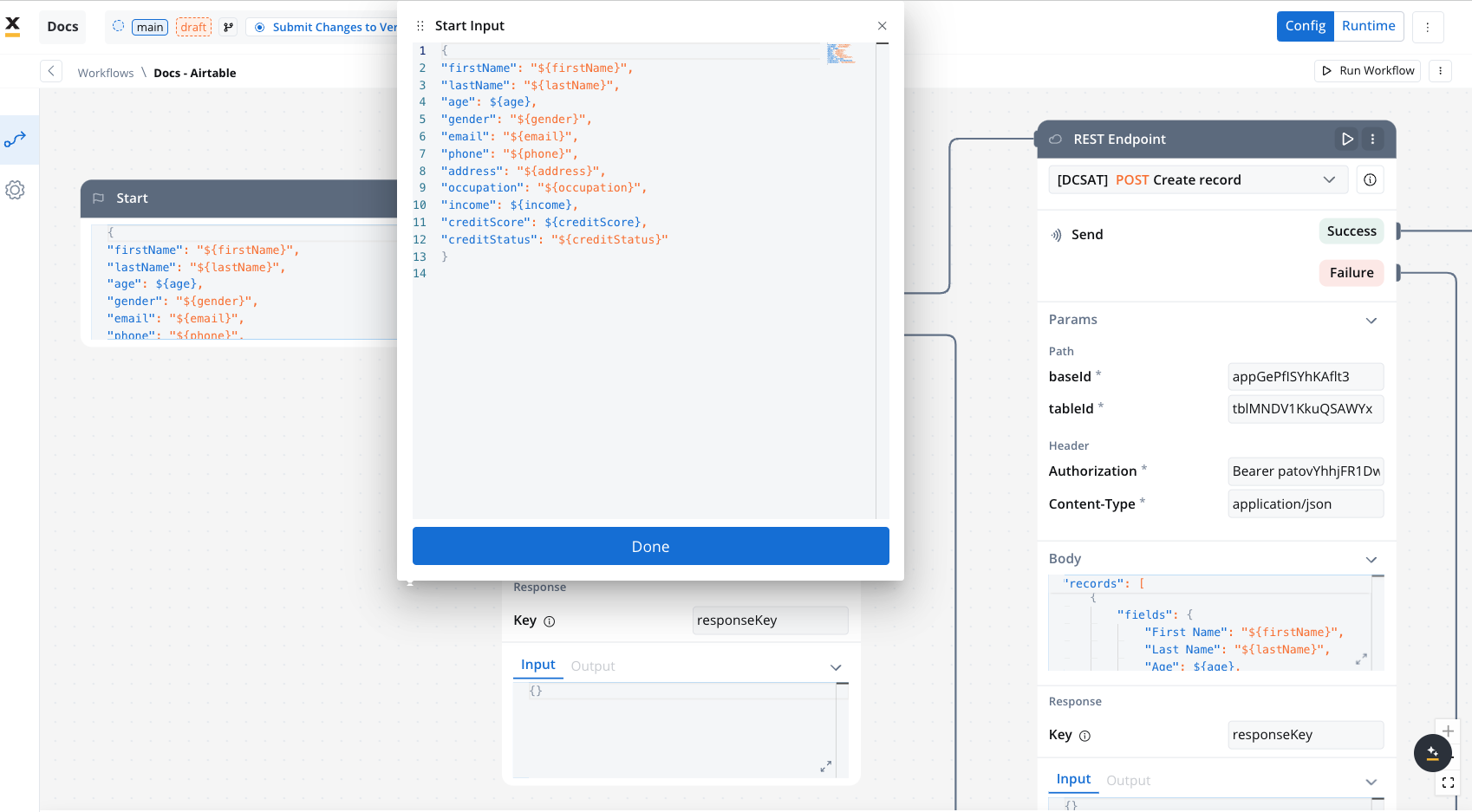Show Key info in REST Endpoint Response
Image resolution: width=1472 pixels, height=812 pixels.
pos(1084,736)
